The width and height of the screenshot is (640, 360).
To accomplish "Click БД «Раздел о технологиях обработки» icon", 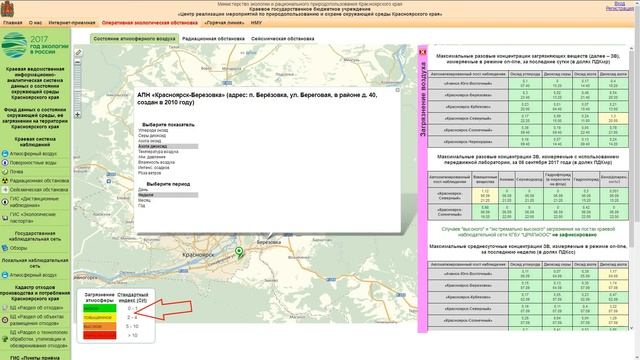I will [x=5, y=339].
